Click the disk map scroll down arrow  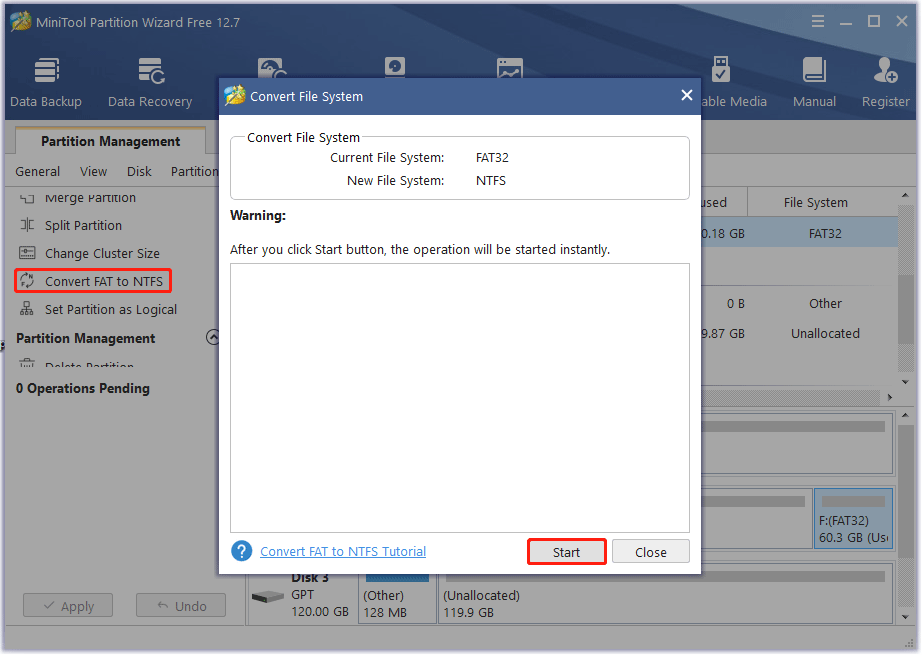pyautogui.click(x=905, y=617)
